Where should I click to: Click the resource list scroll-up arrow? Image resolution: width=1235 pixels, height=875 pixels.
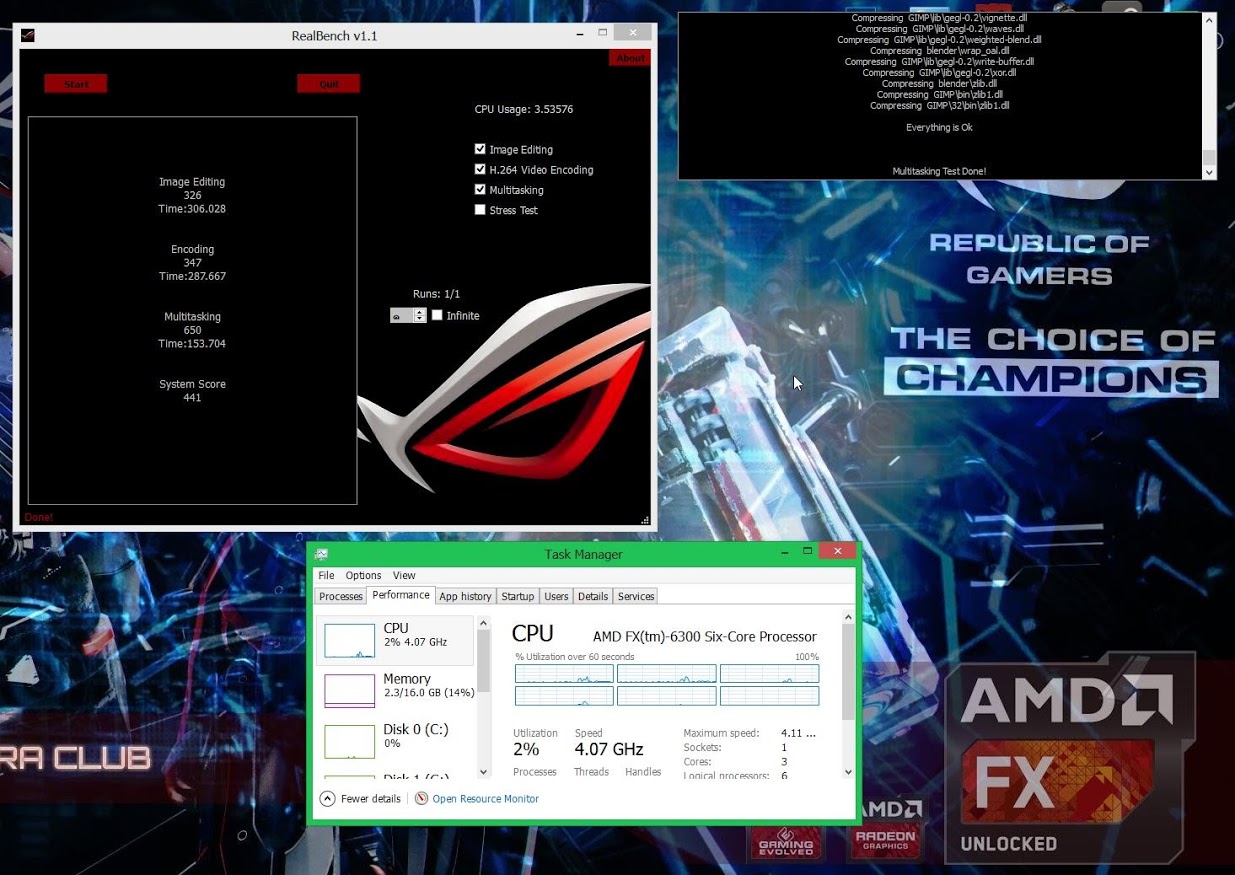coord(484,623)
